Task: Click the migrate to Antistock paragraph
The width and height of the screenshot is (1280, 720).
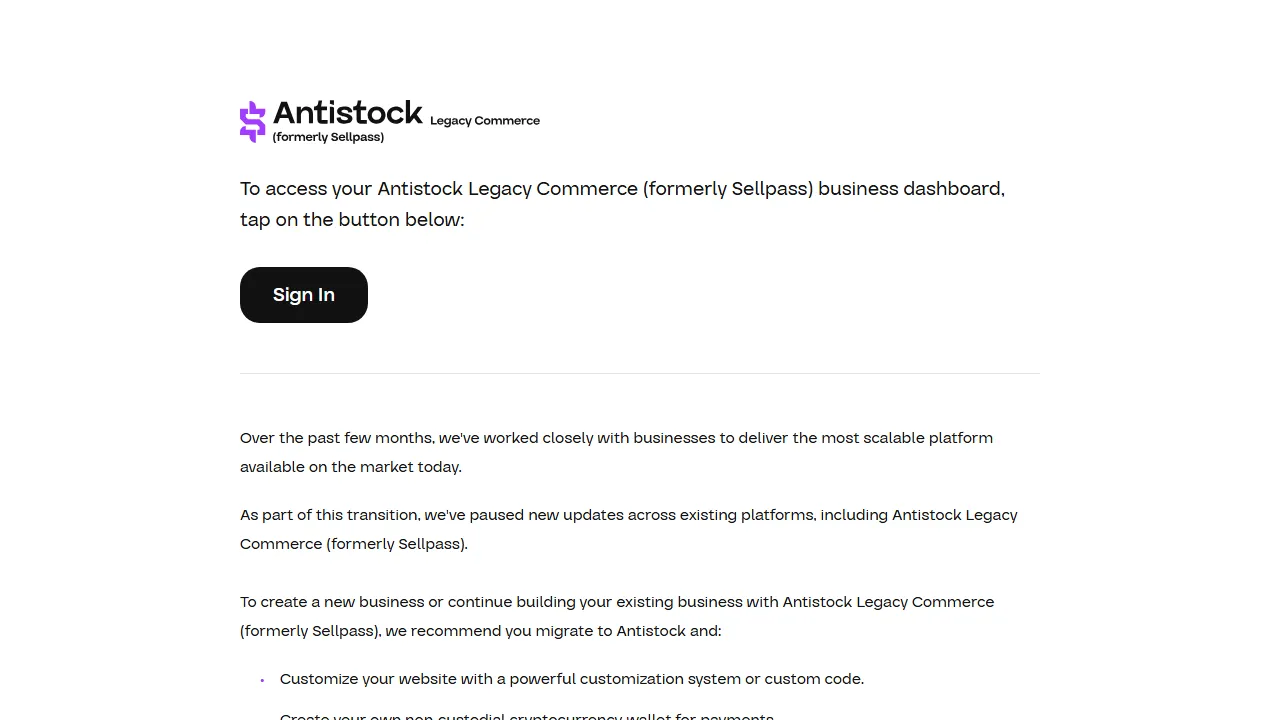Action: 617,616
